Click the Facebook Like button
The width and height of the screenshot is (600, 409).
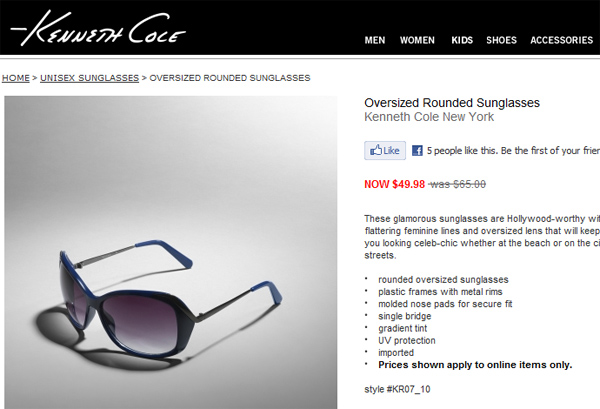coord(385,150)
